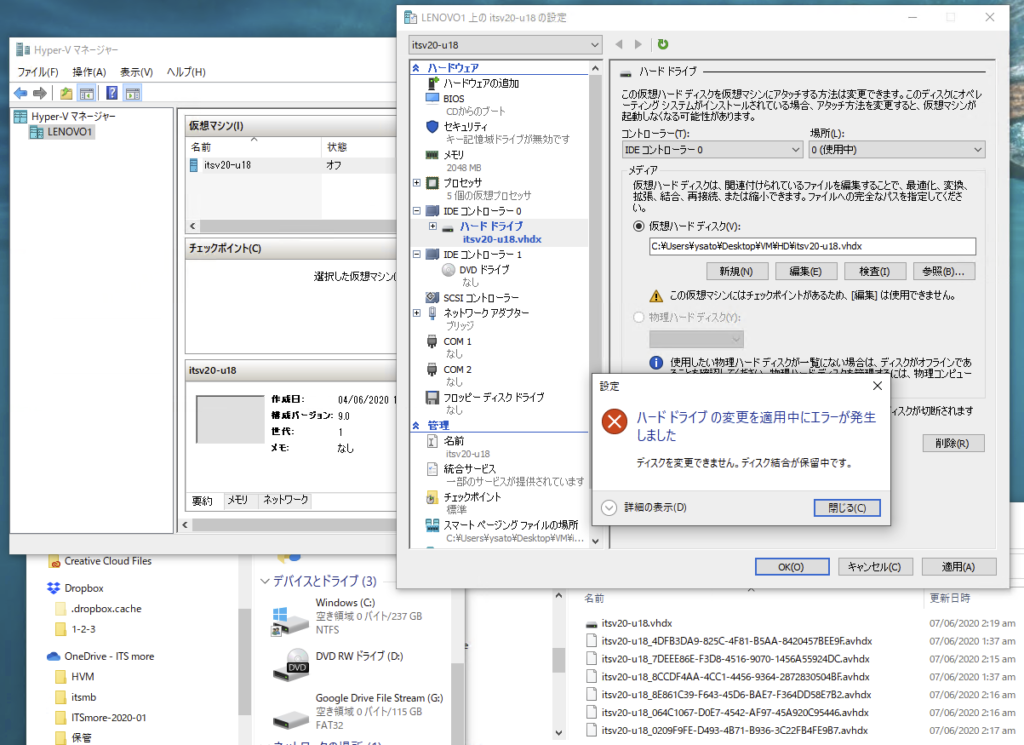Select the 仮想ハード ディスク radio button
The image size is (1024, 745).
point(640,226)
